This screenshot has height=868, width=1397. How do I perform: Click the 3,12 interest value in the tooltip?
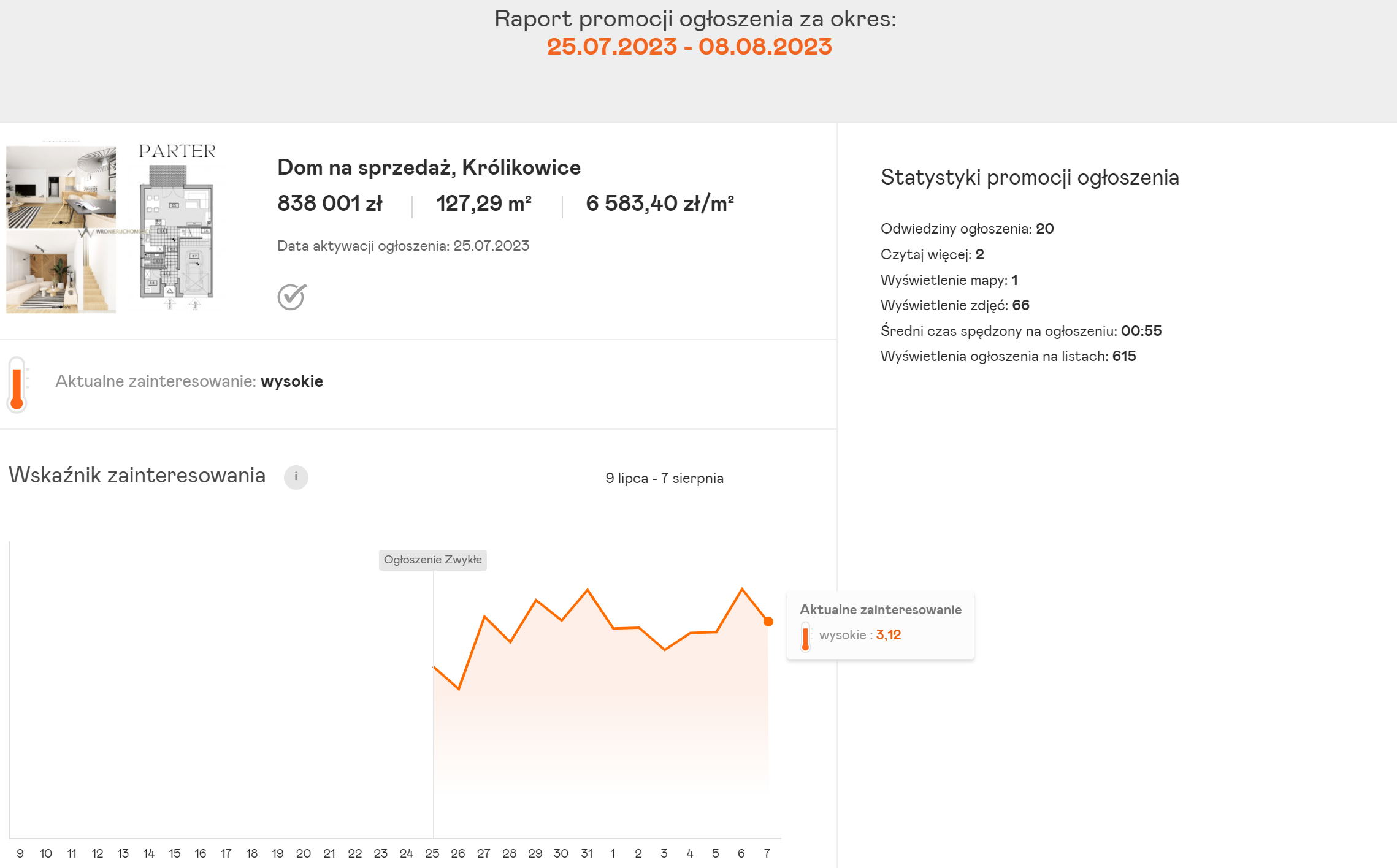889,635
